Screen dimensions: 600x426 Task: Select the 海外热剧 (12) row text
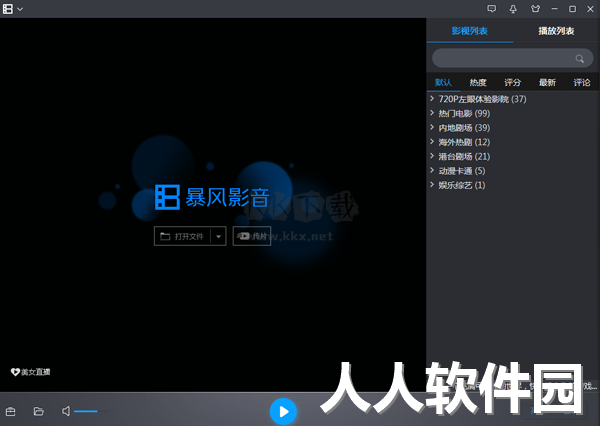pos(464,142)
